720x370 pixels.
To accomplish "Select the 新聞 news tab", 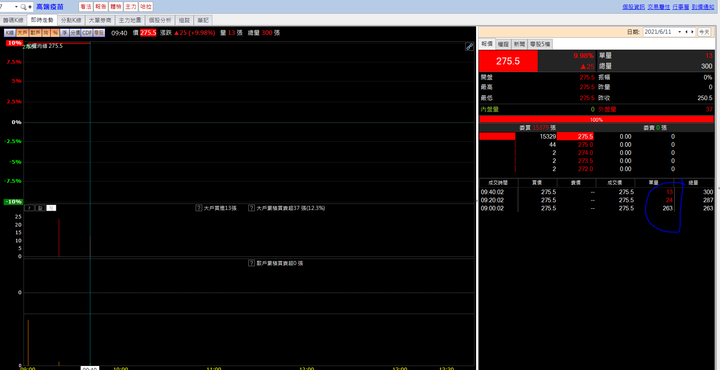I will [x=519, y=44].
